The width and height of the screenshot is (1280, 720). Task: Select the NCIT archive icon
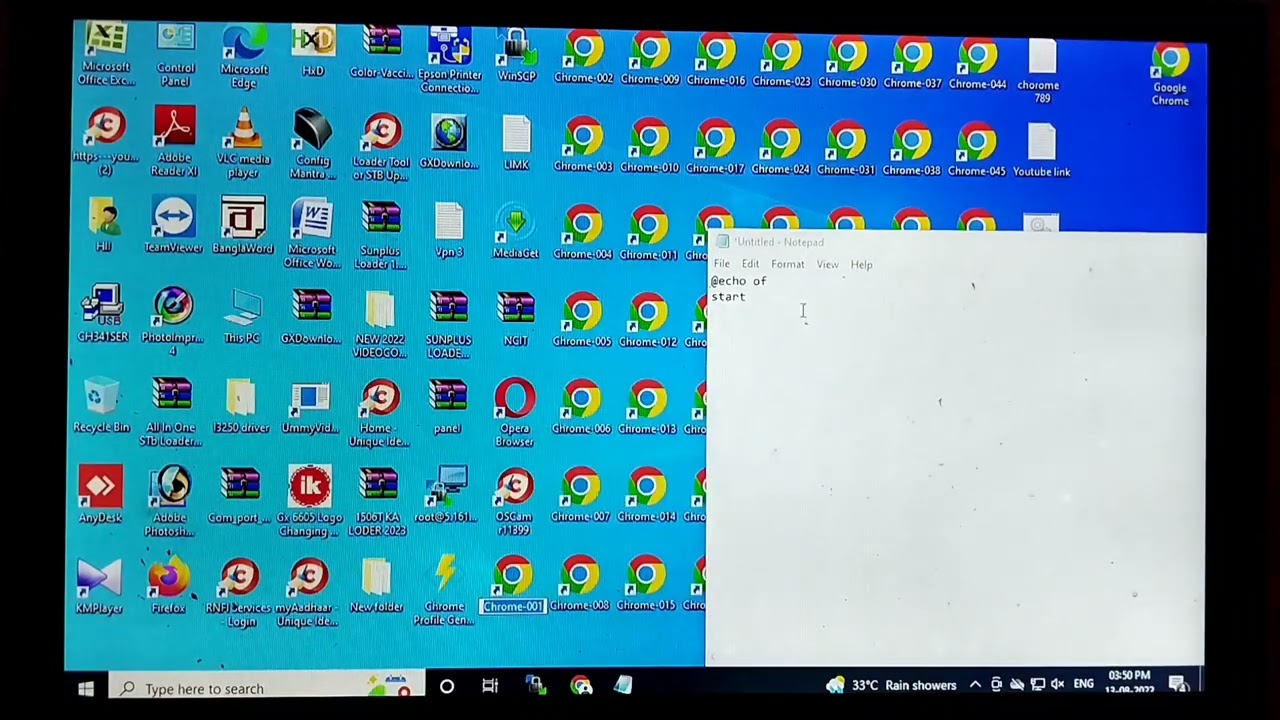point(516,318)
